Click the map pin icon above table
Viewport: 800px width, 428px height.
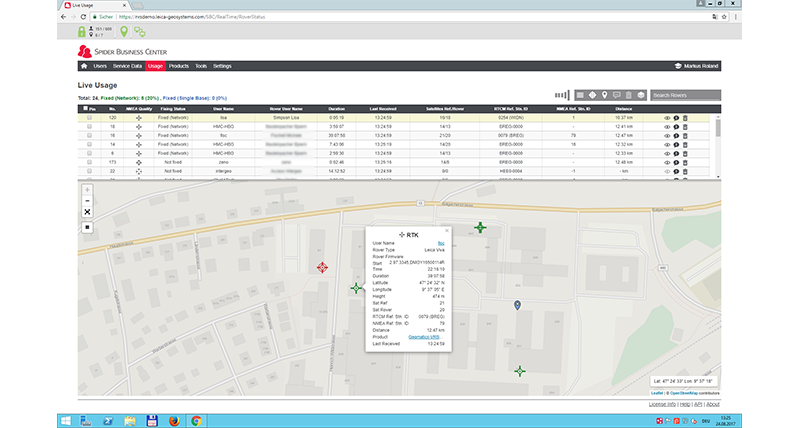coord(604,95)
